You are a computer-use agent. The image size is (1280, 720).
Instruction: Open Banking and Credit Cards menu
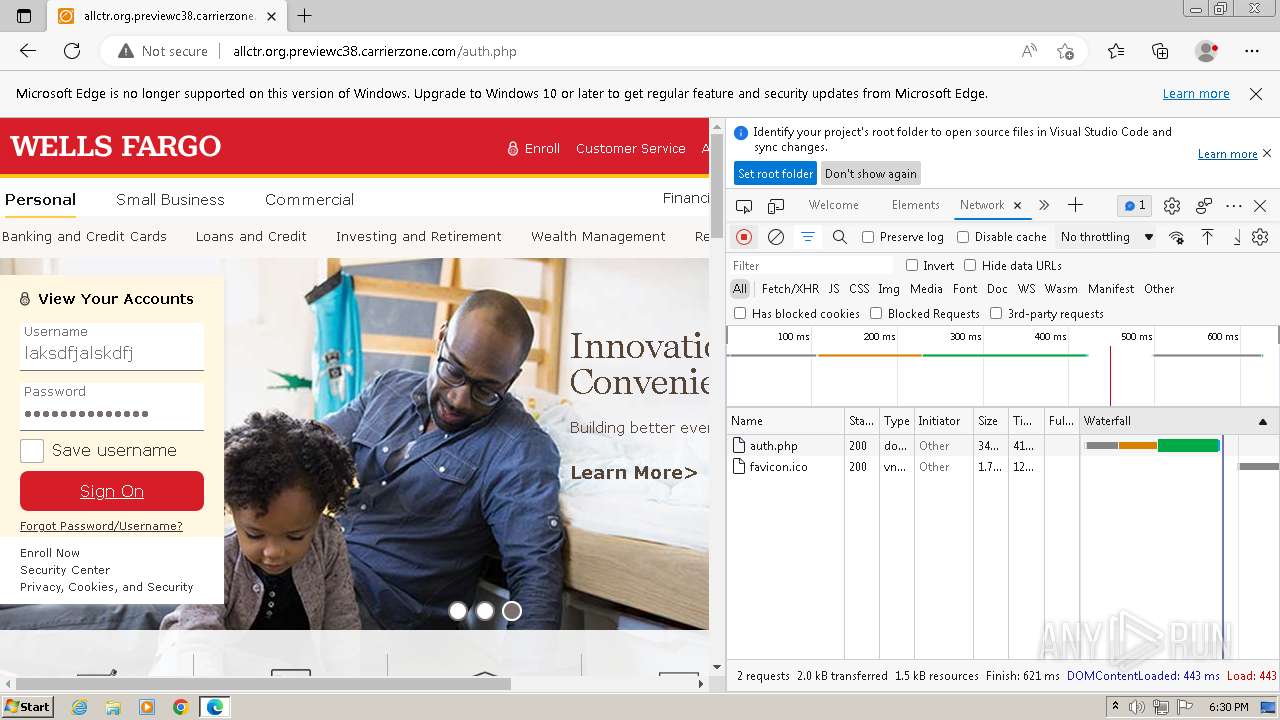[84, 236]
